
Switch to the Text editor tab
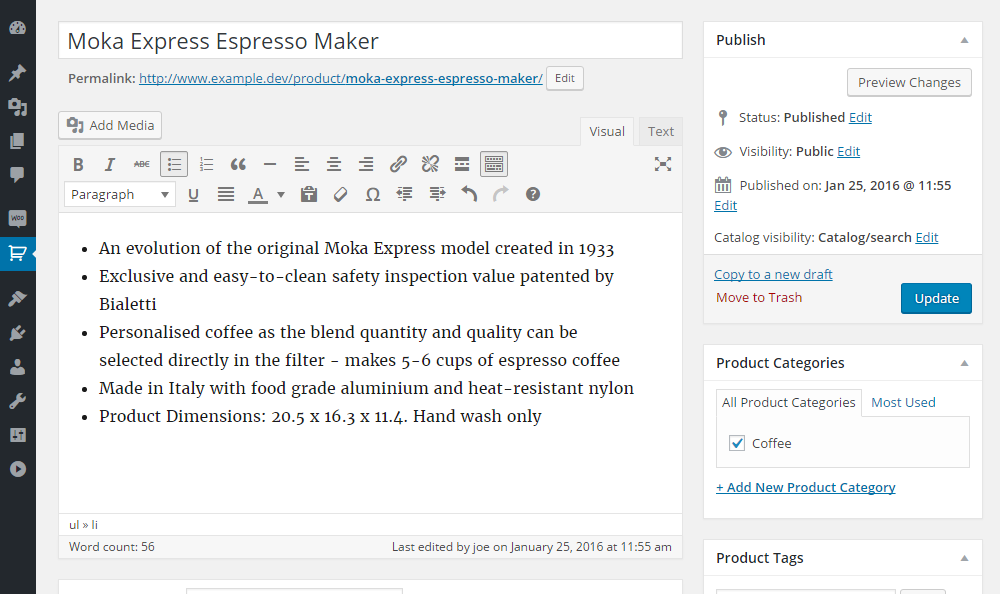[x=660, y=131]
